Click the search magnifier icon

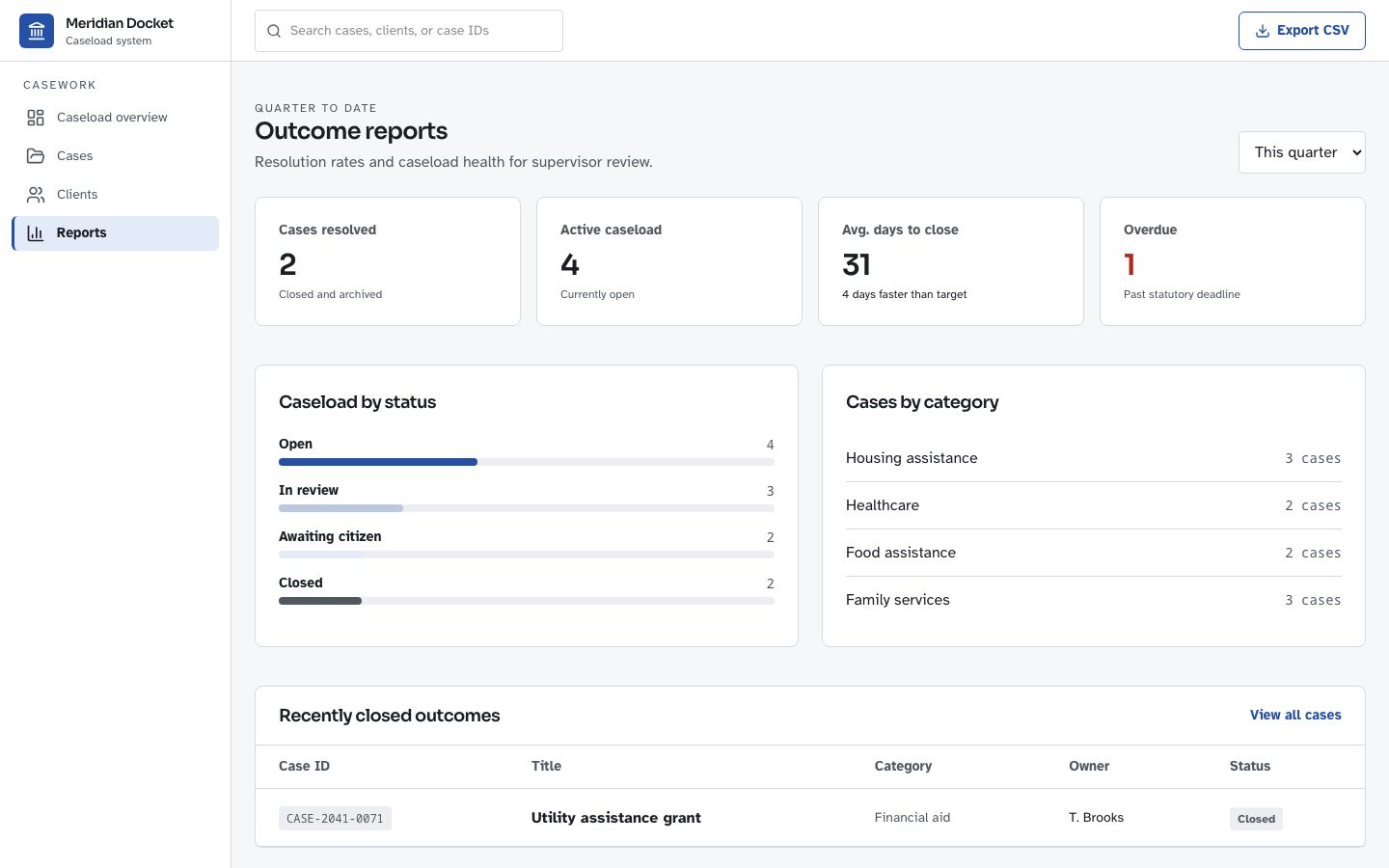click(274, 31)
